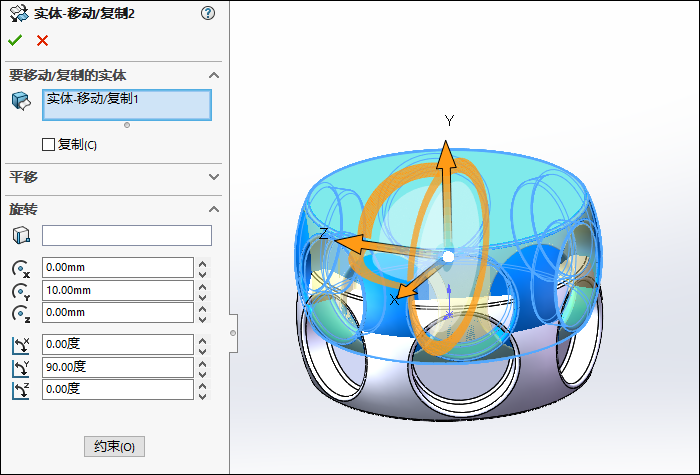Increase Z angle with up arrow
The height and width of the screenshot is (475, 700).
[x=203, y=385]
